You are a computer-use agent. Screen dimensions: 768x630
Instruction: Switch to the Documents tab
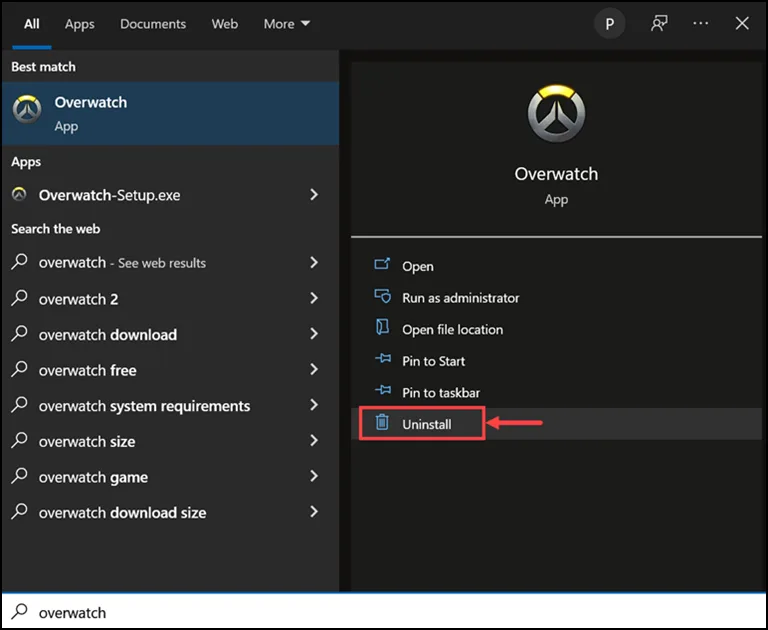[x=153, y=24]
